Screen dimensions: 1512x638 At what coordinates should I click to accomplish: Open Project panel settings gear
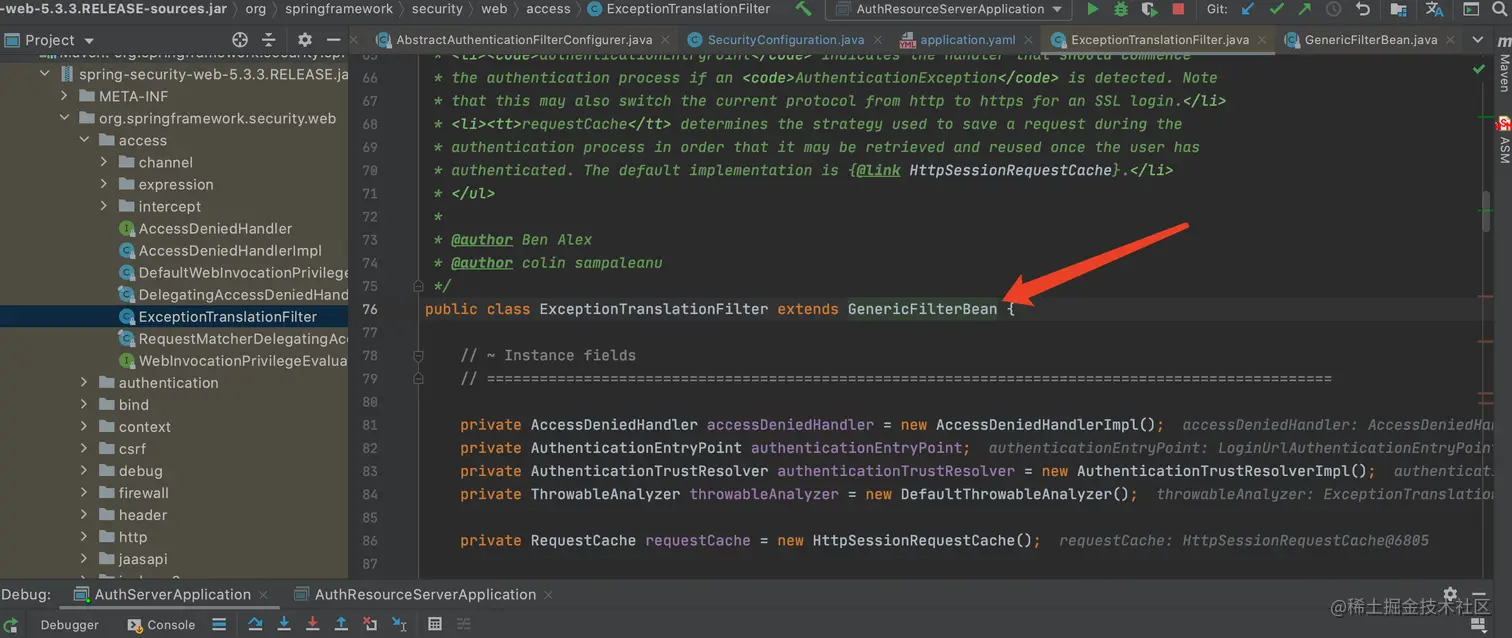(305, 40)
